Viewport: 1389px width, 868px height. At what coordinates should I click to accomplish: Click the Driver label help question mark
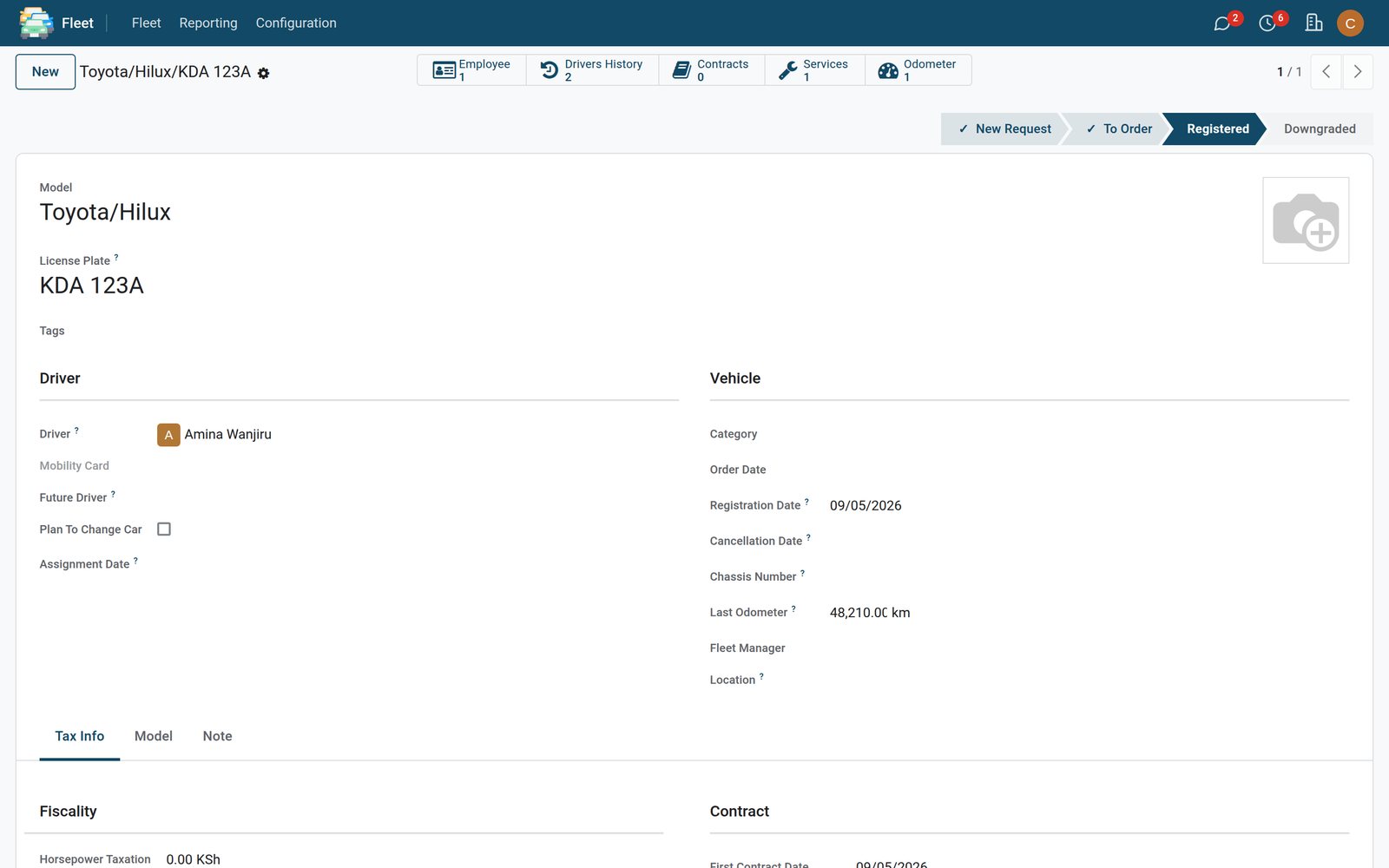[x=76, y=431]
